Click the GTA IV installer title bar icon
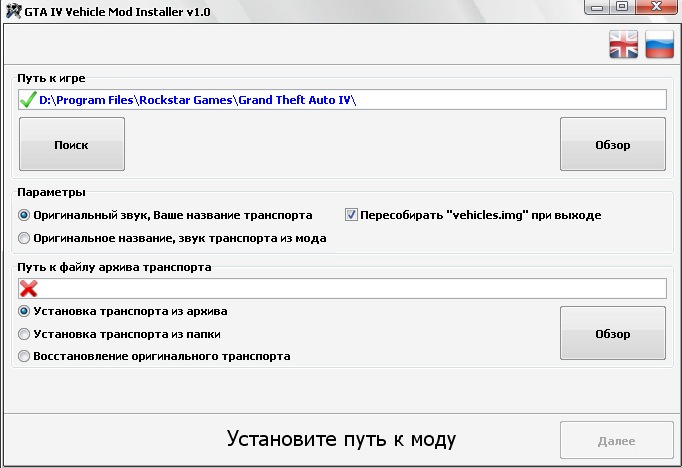Image resolution: width=682 pixels, height=468 pixels. (x=13, y=11)
